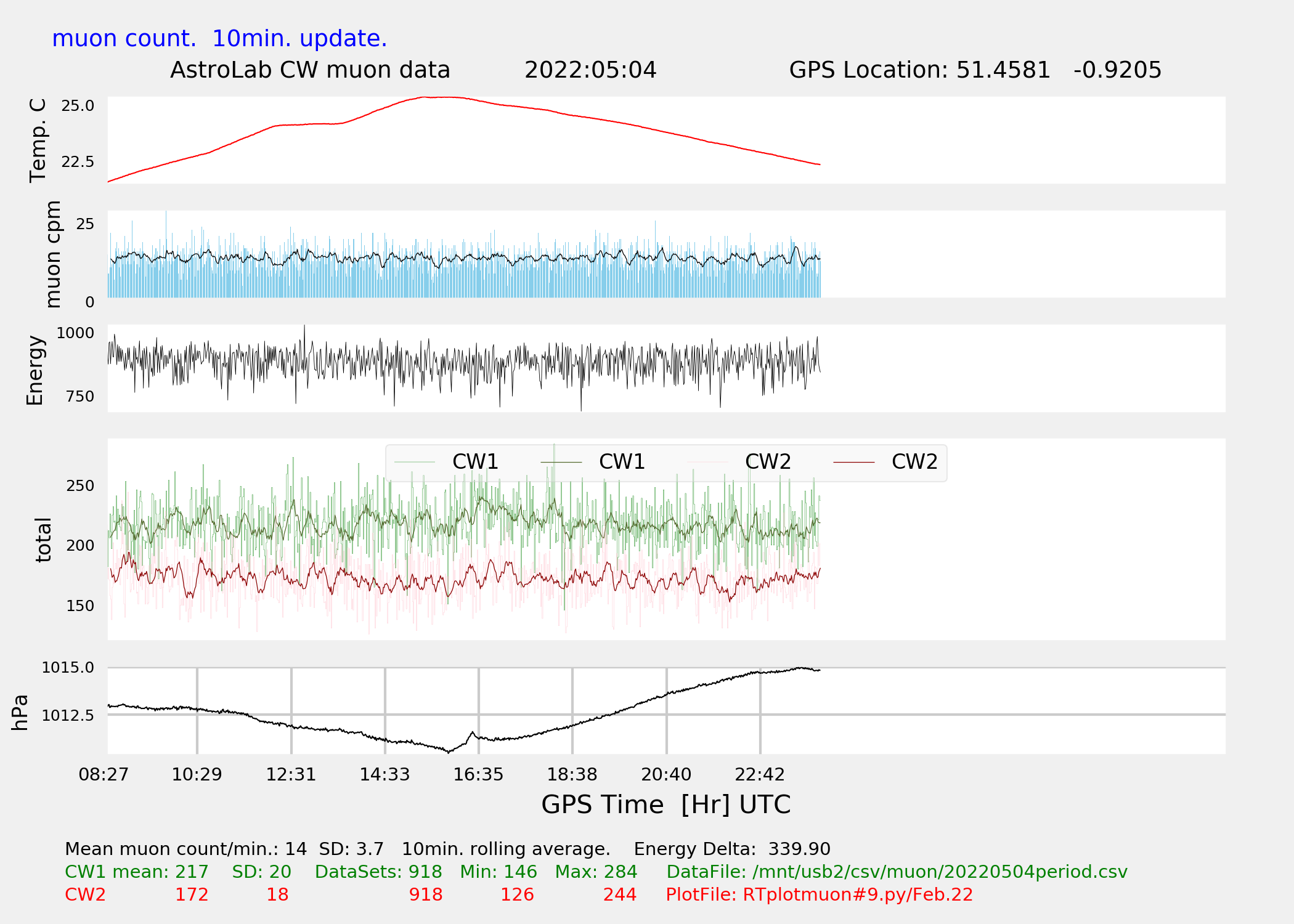Click the 'SD: 3.7' value
This screenshot has width=1294, height=924.
click(351, 849)
